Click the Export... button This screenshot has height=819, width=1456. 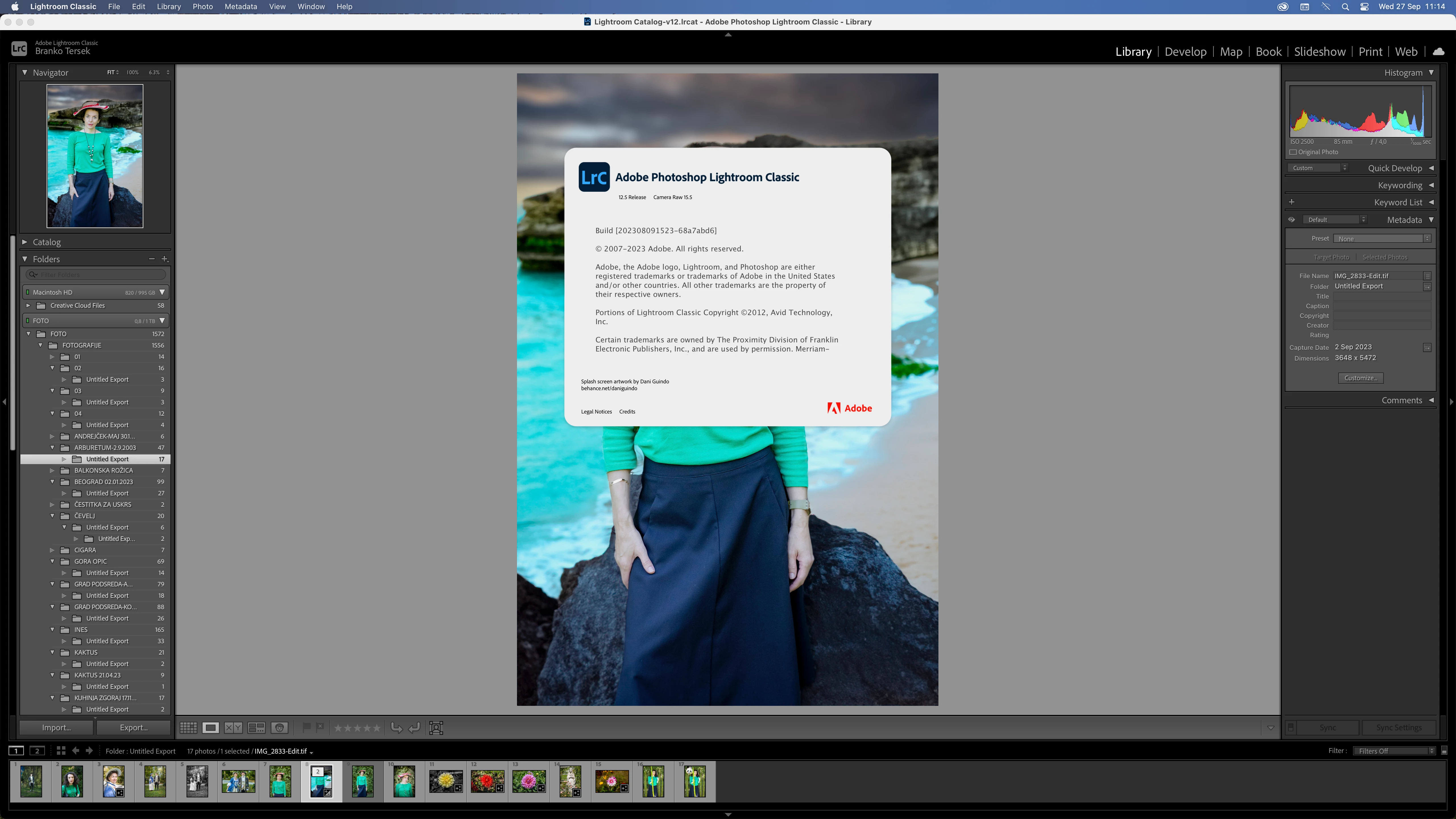pyautogui.click(x=133, y=727)
